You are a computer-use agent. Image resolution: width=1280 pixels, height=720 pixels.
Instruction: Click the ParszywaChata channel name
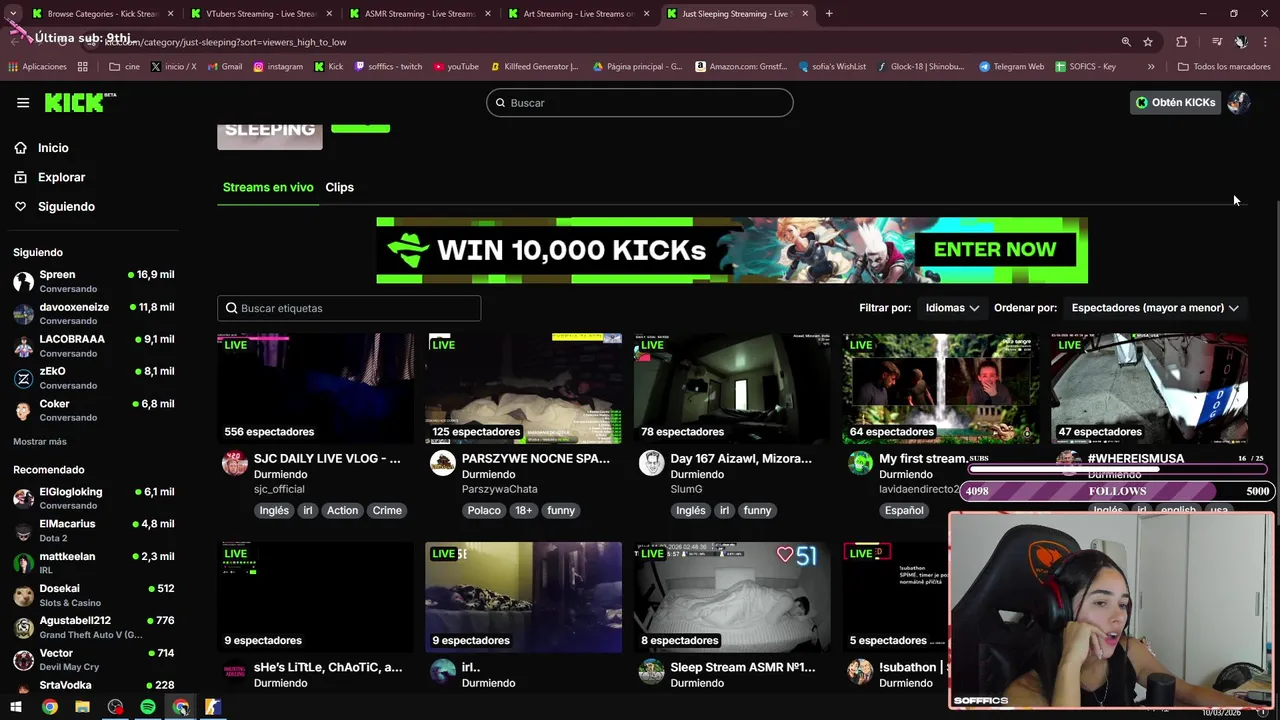coord(500,489)
